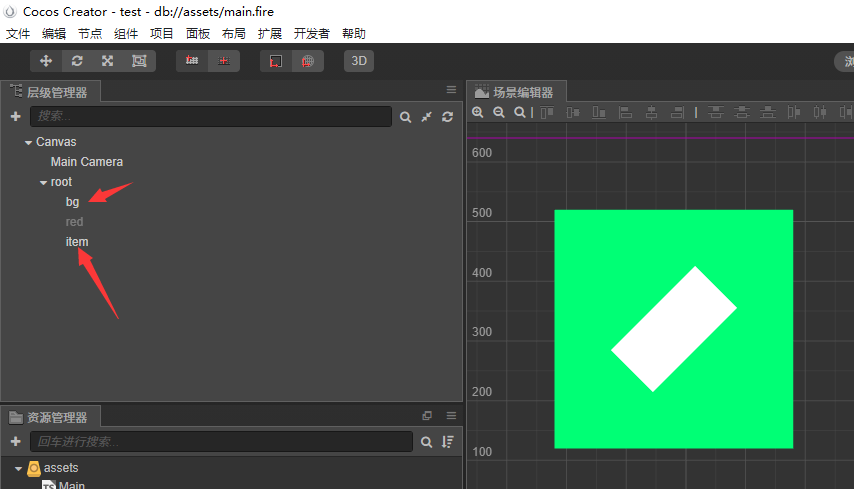Zoom out the scene editor
Screen dimensions: 854x489
tap(498, 112)
